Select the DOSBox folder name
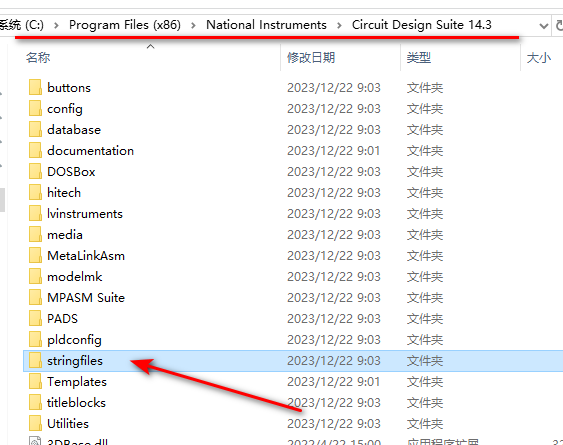563x445 pixels. [71, 172]
